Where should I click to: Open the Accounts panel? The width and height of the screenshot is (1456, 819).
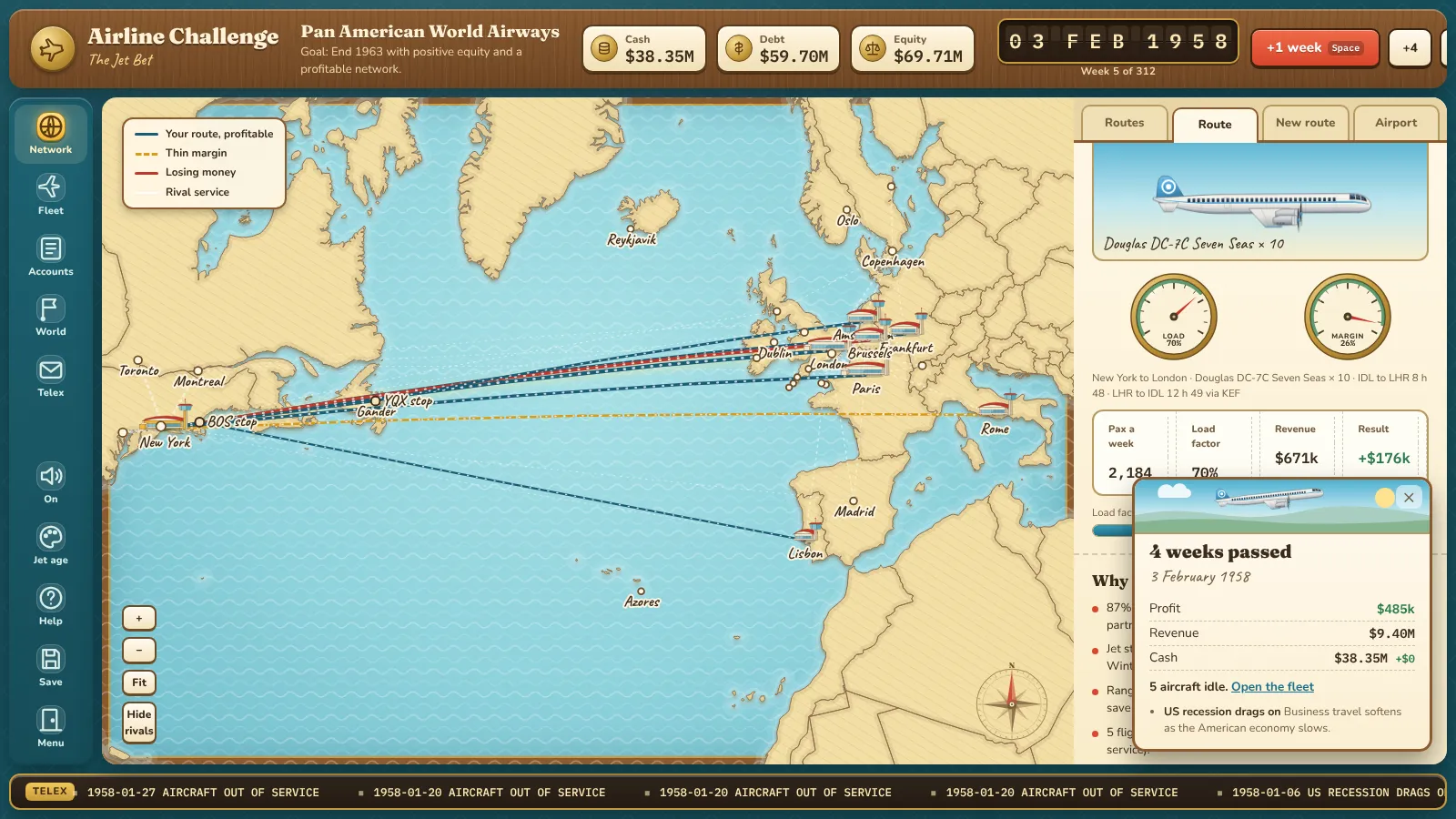(x=51, y=256)
